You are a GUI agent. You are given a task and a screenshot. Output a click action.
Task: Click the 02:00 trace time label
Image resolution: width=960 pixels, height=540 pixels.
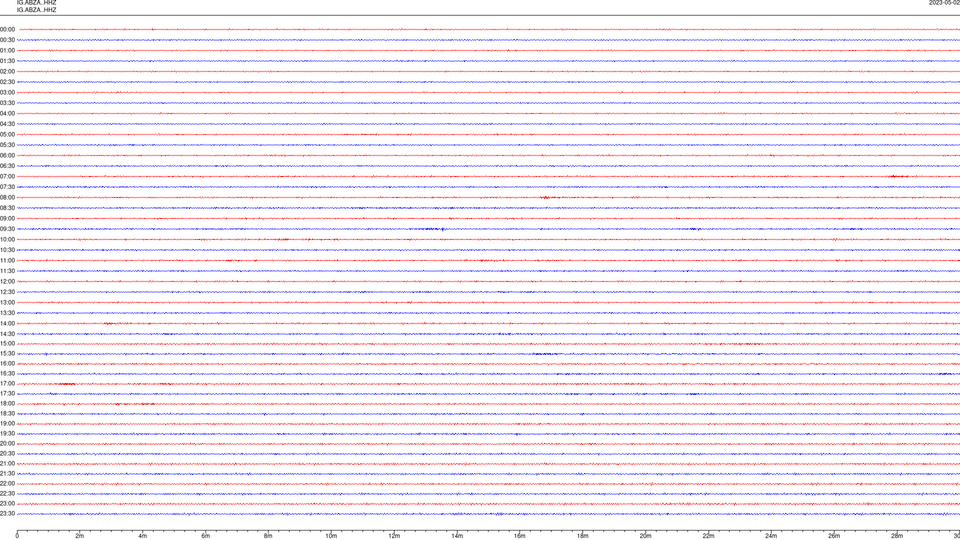pos(7,72)
